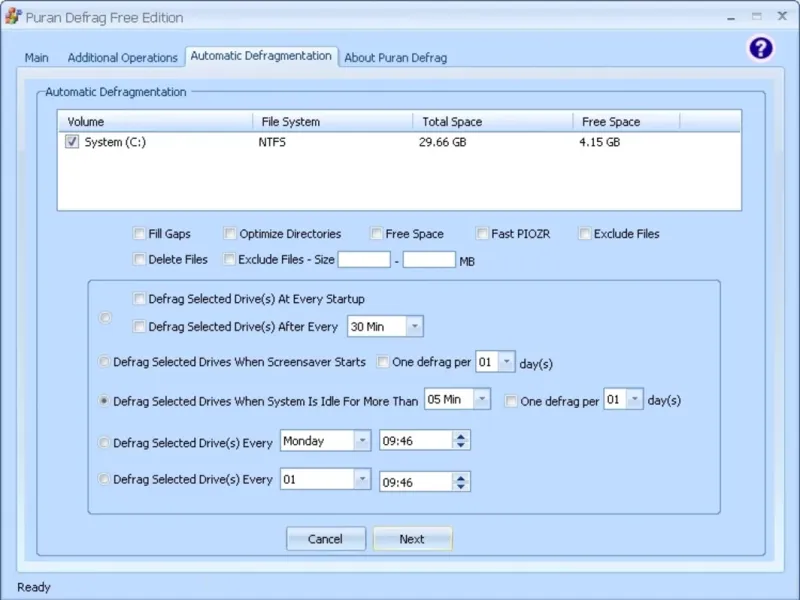Enable the Fast PIOZR option
This screenshot has width=800, height=600.
482,234
